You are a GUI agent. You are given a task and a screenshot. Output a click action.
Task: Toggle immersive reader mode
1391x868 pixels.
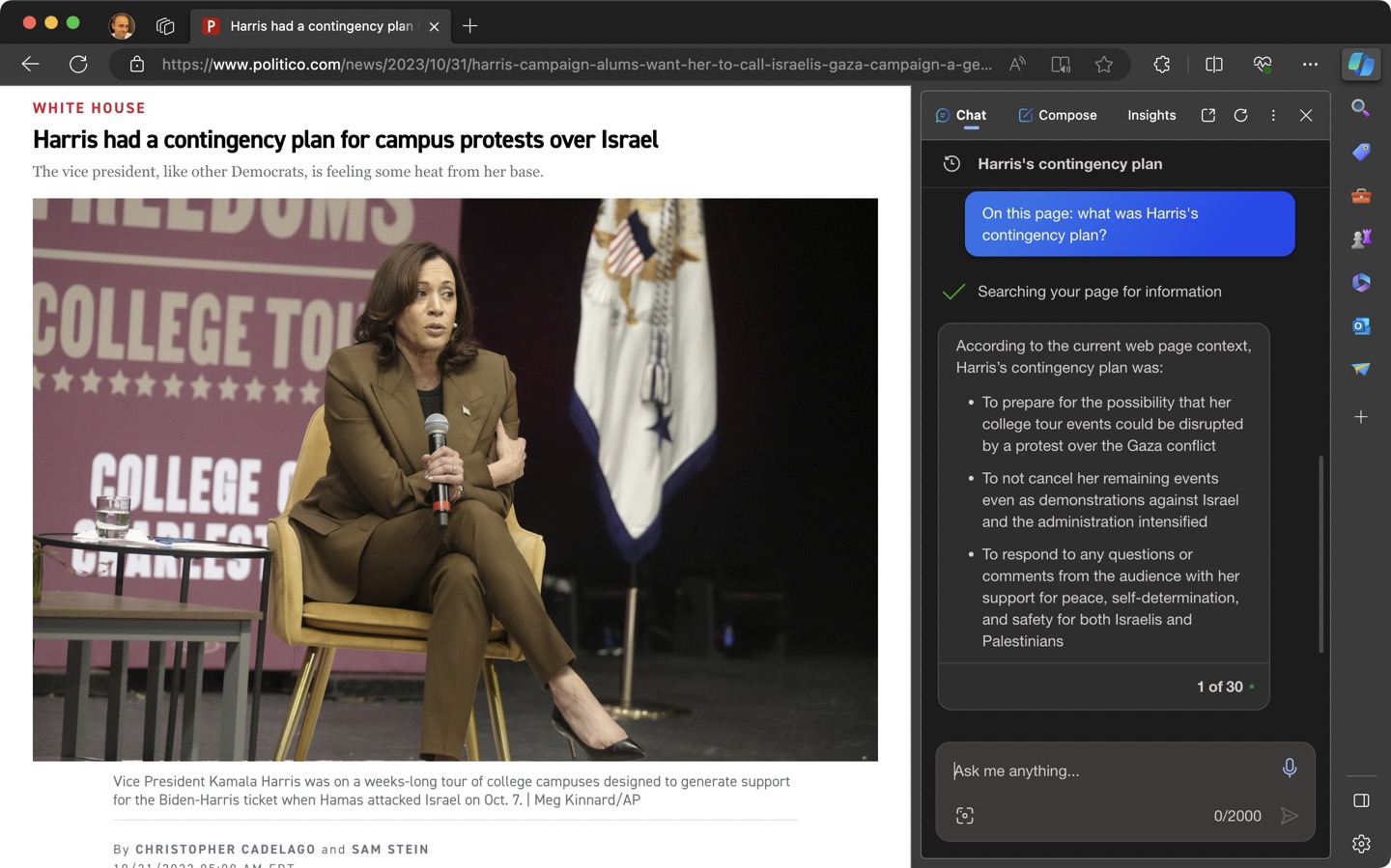(1061, 65)
